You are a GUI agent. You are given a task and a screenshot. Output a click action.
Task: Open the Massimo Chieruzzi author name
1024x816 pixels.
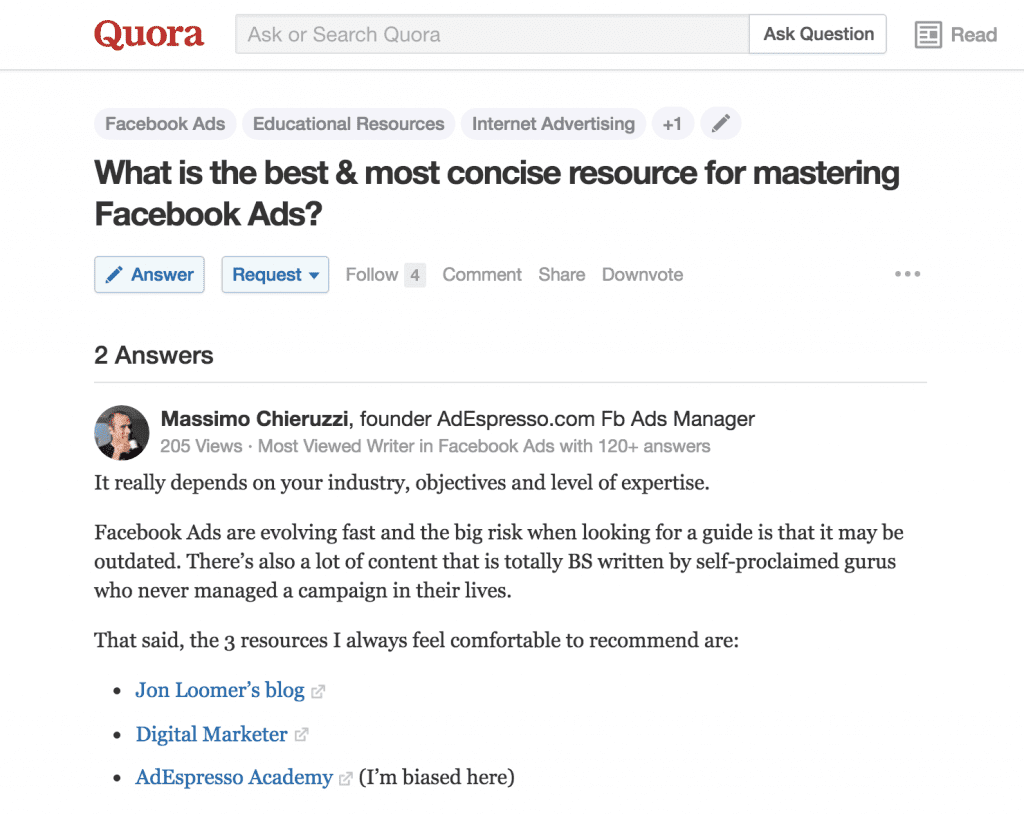[255, 418]
